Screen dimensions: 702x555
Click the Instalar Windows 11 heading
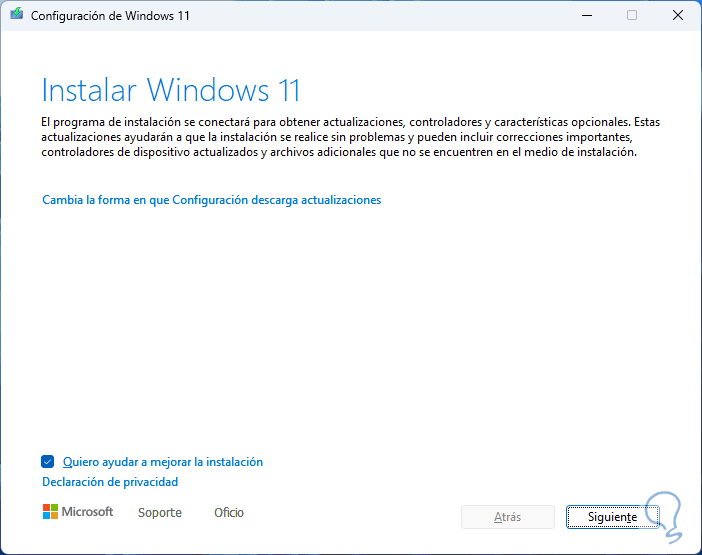[x=171, y=90]
